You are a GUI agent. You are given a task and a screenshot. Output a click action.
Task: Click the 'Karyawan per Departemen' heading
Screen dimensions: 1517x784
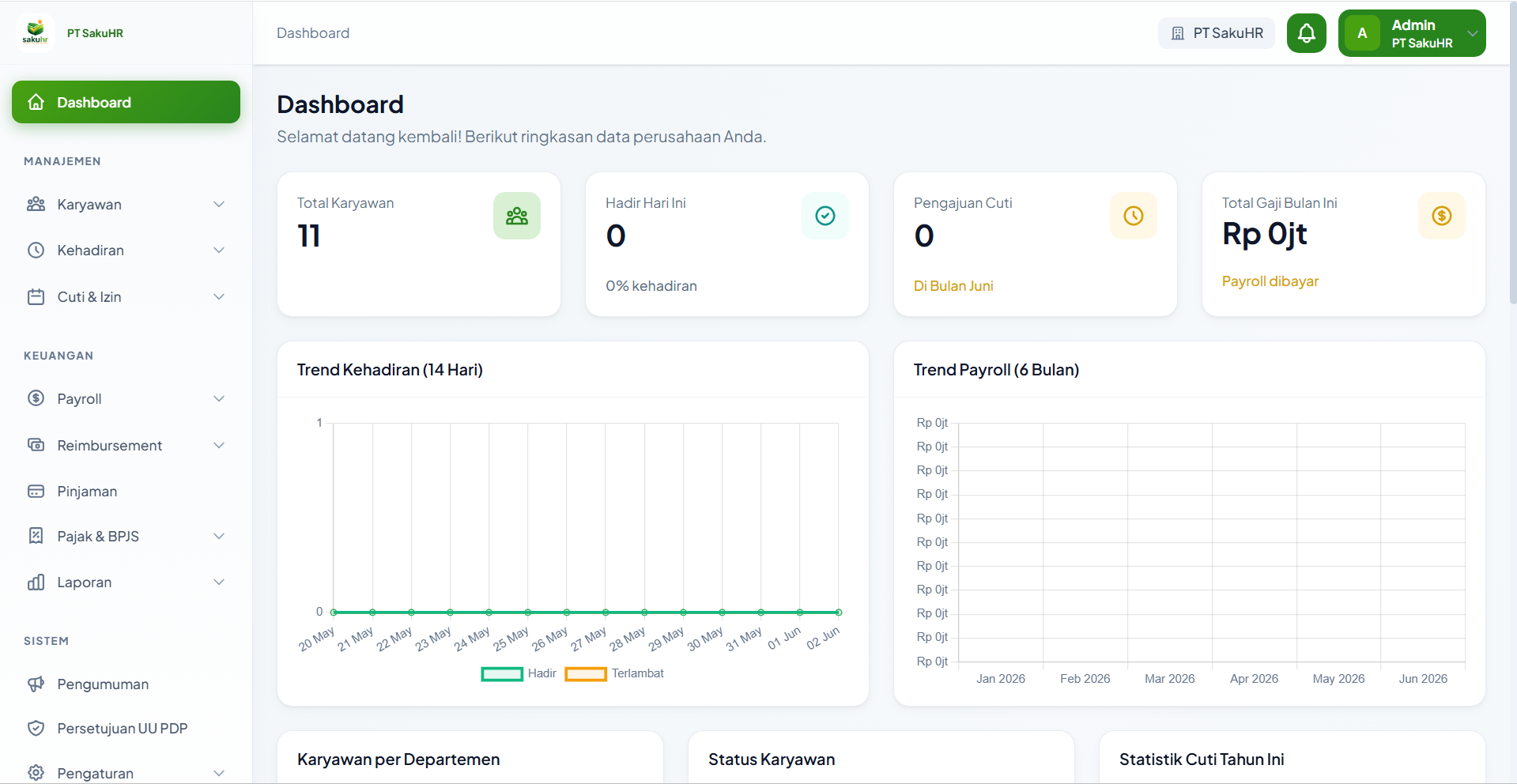pyautogui.click(x=398, y=759)
